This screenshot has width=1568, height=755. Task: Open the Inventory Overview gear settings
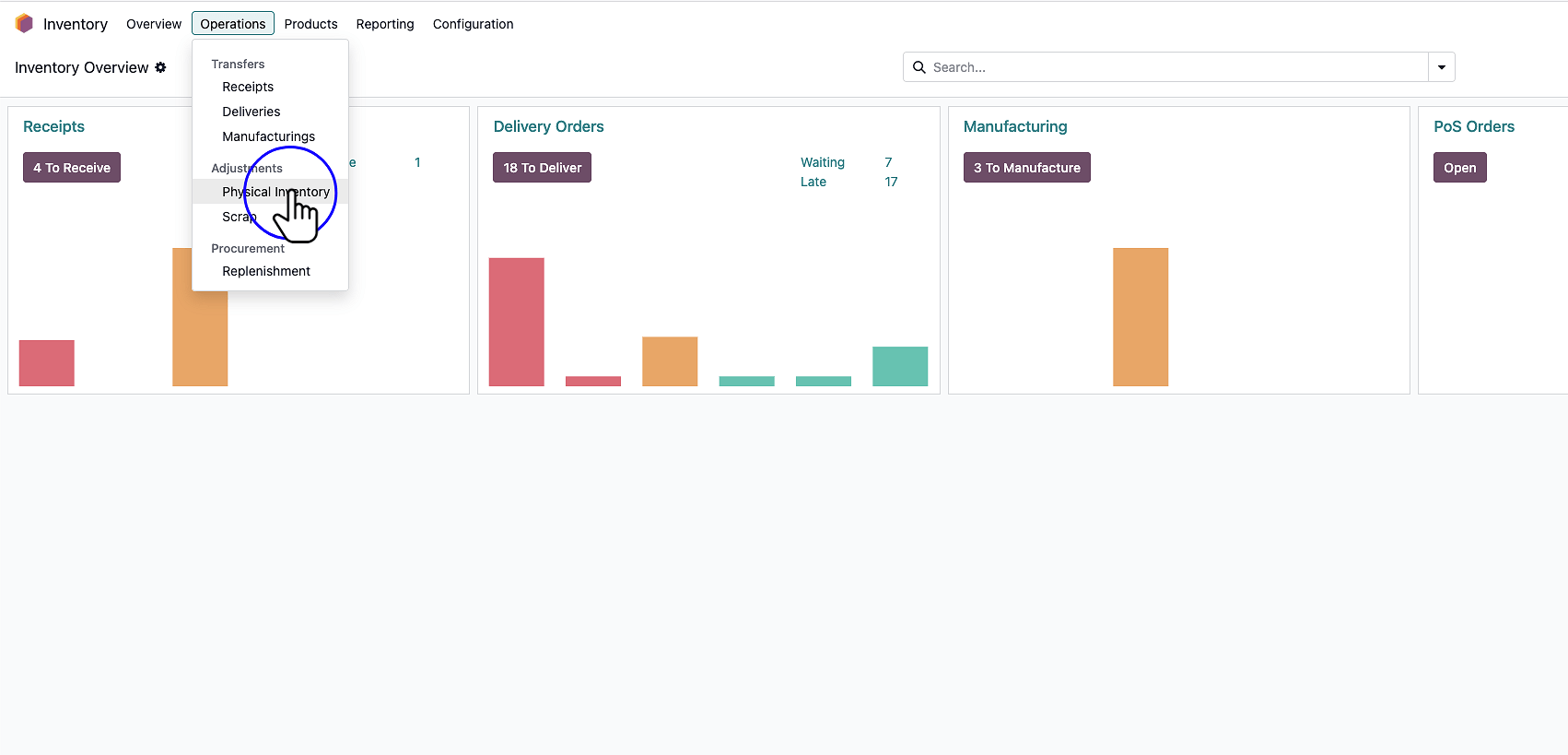click(160, 67)
